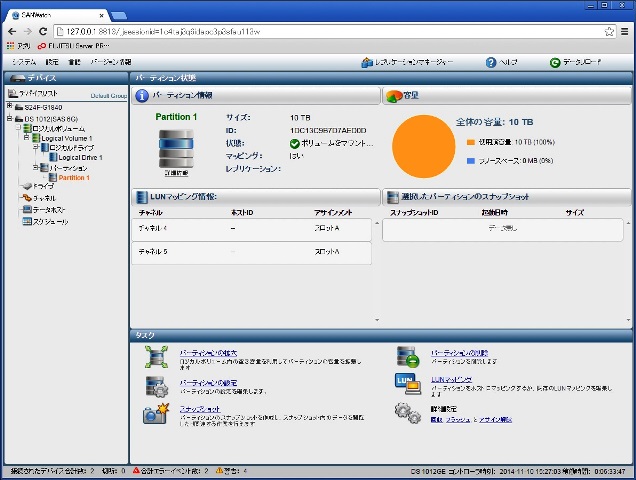
Task: Click the delete partition task icon
Action: [407, 357]
